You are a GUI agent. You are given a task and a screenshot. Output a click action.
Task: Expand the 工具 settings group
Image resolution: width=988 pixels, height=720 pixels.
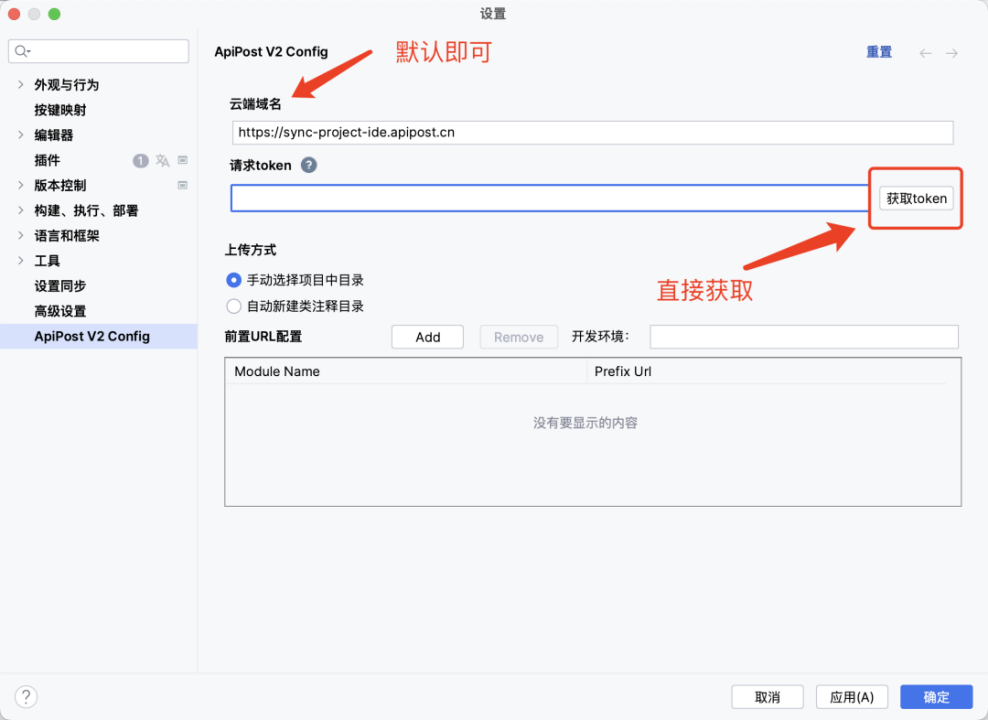21,261
